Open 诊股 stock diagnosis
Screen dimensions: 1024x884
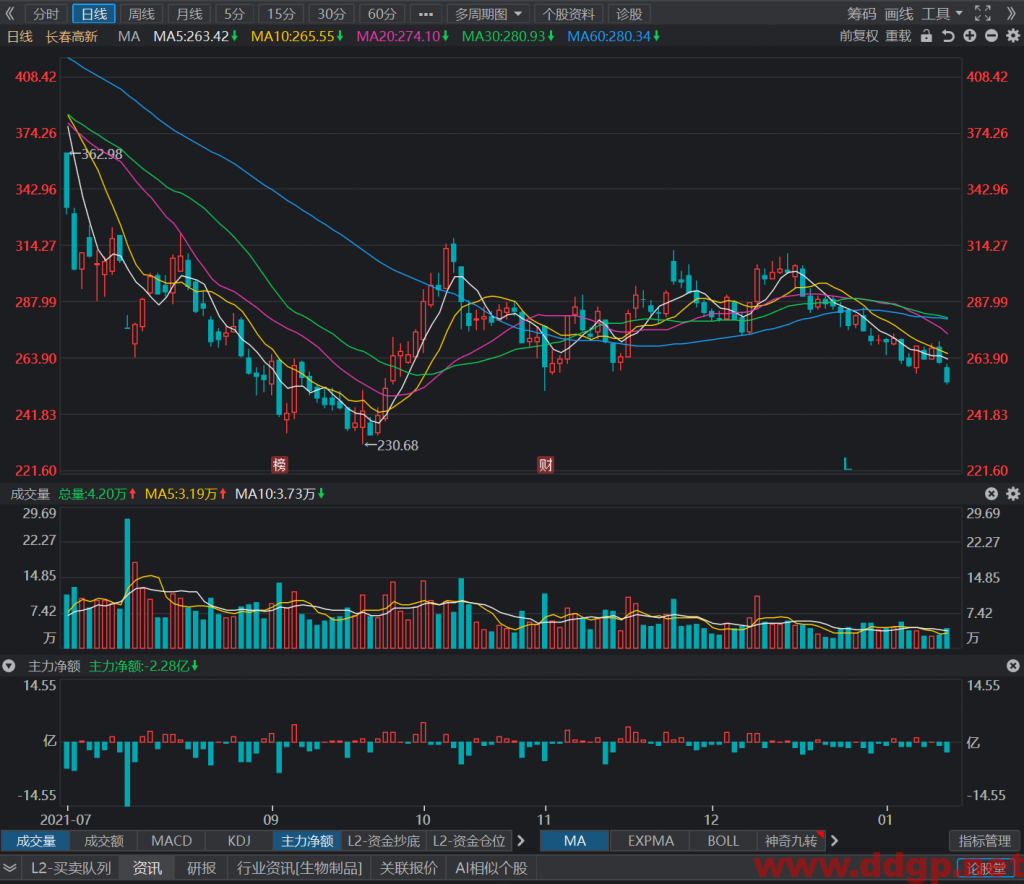[x=629, y=14]
